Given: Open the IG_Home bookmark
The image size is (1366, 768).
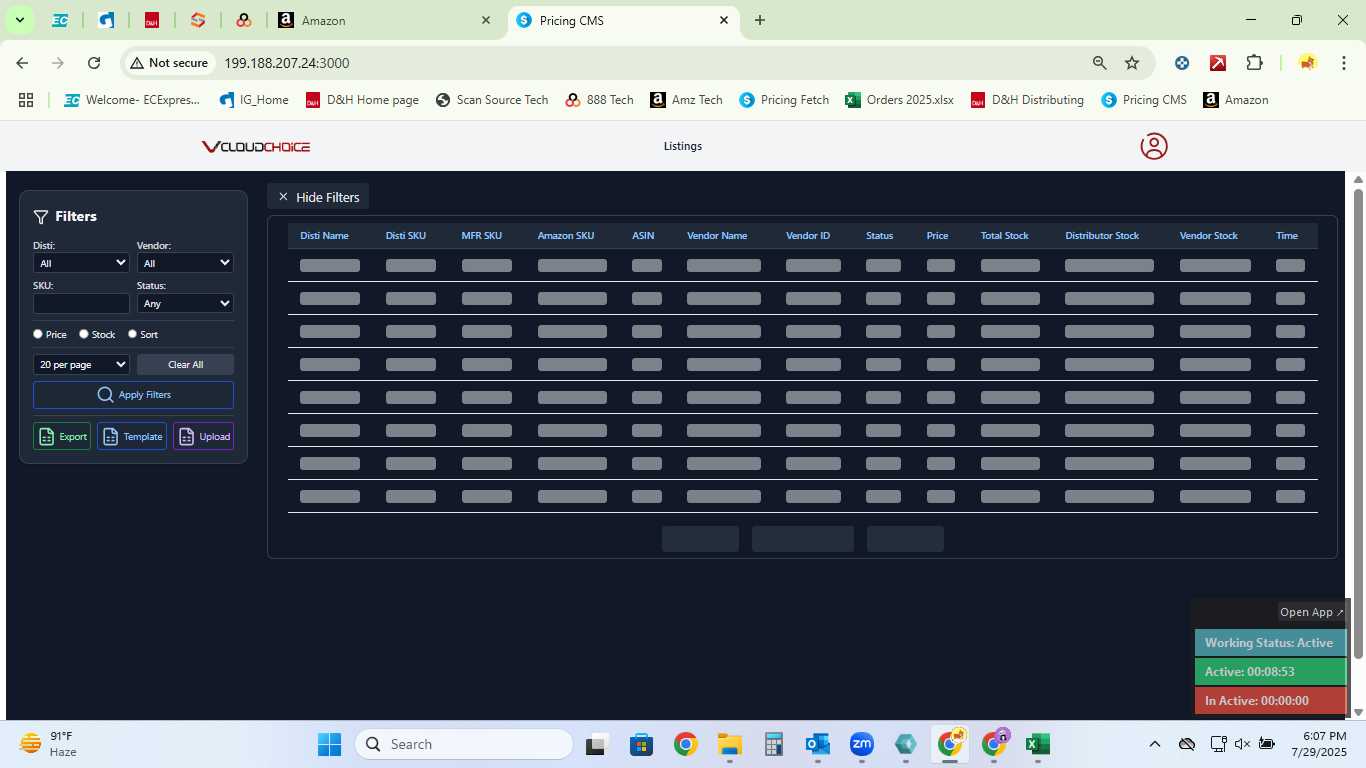Looking at the screenshot, I should click(253, 100).
